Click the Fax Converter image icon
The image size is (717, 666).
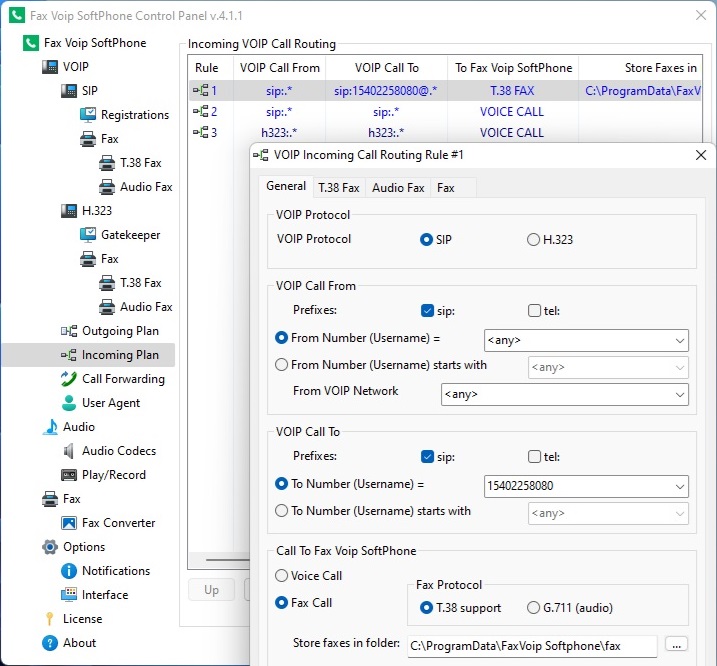(69, 523)
